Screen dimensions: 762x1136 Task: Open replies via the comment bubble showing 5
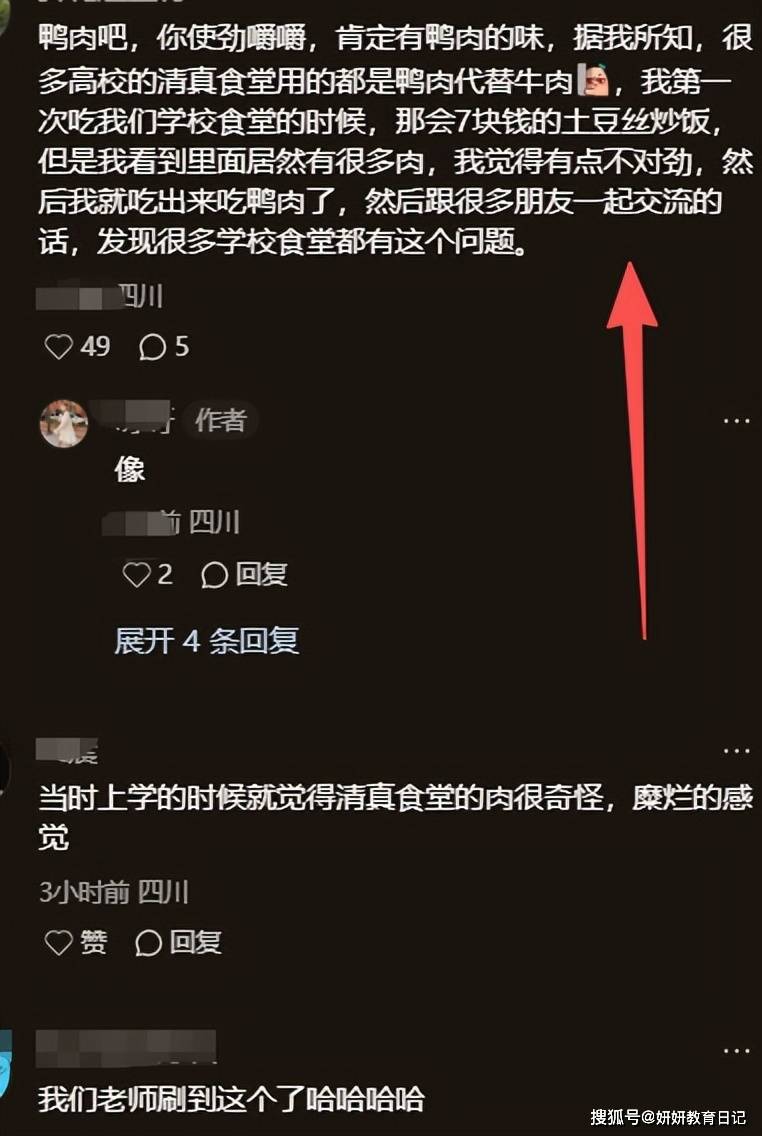151,347
